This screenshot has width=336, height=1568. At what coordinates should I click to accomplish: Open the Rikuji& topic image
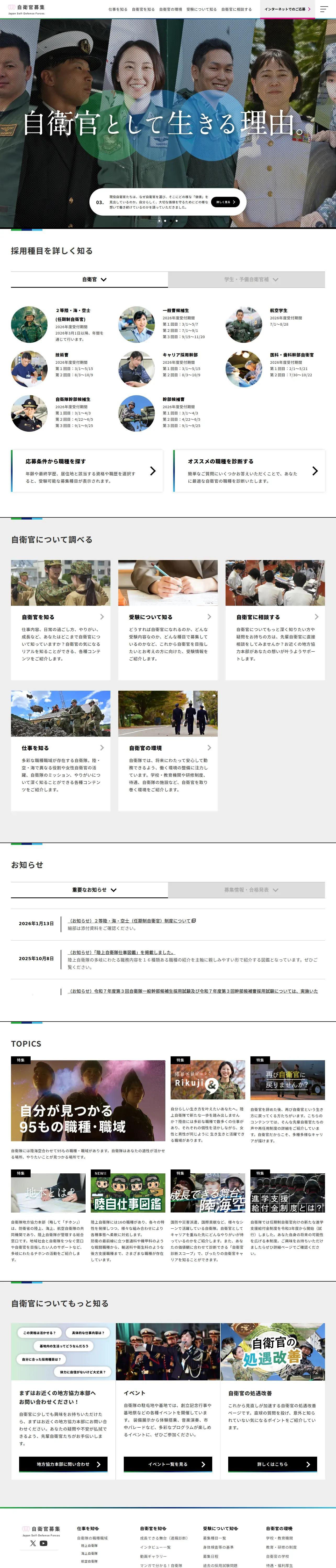click(x=208, y=1080)
